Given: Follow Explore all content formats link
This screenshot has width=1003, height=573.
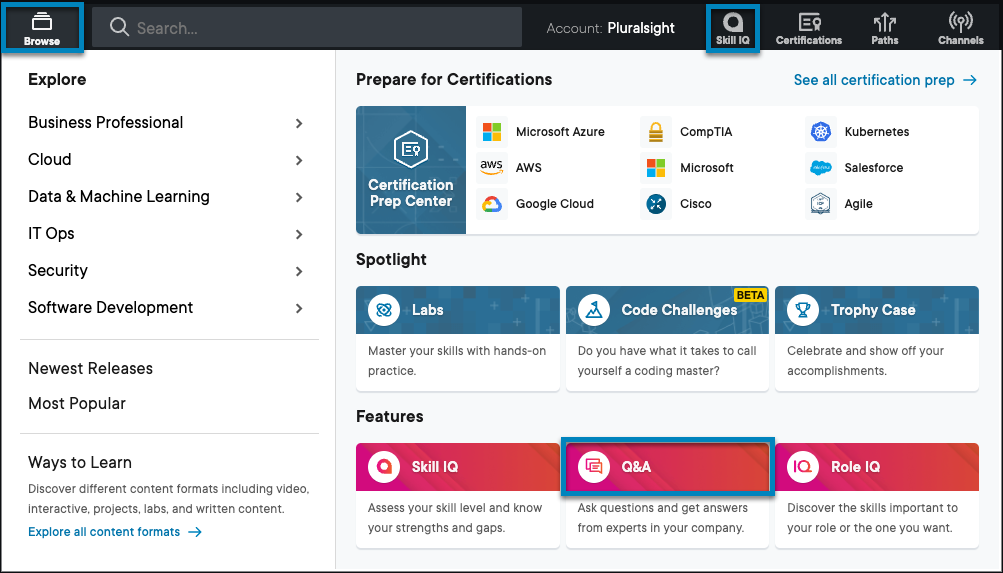Looking at the screenshot, I should 104,532.
